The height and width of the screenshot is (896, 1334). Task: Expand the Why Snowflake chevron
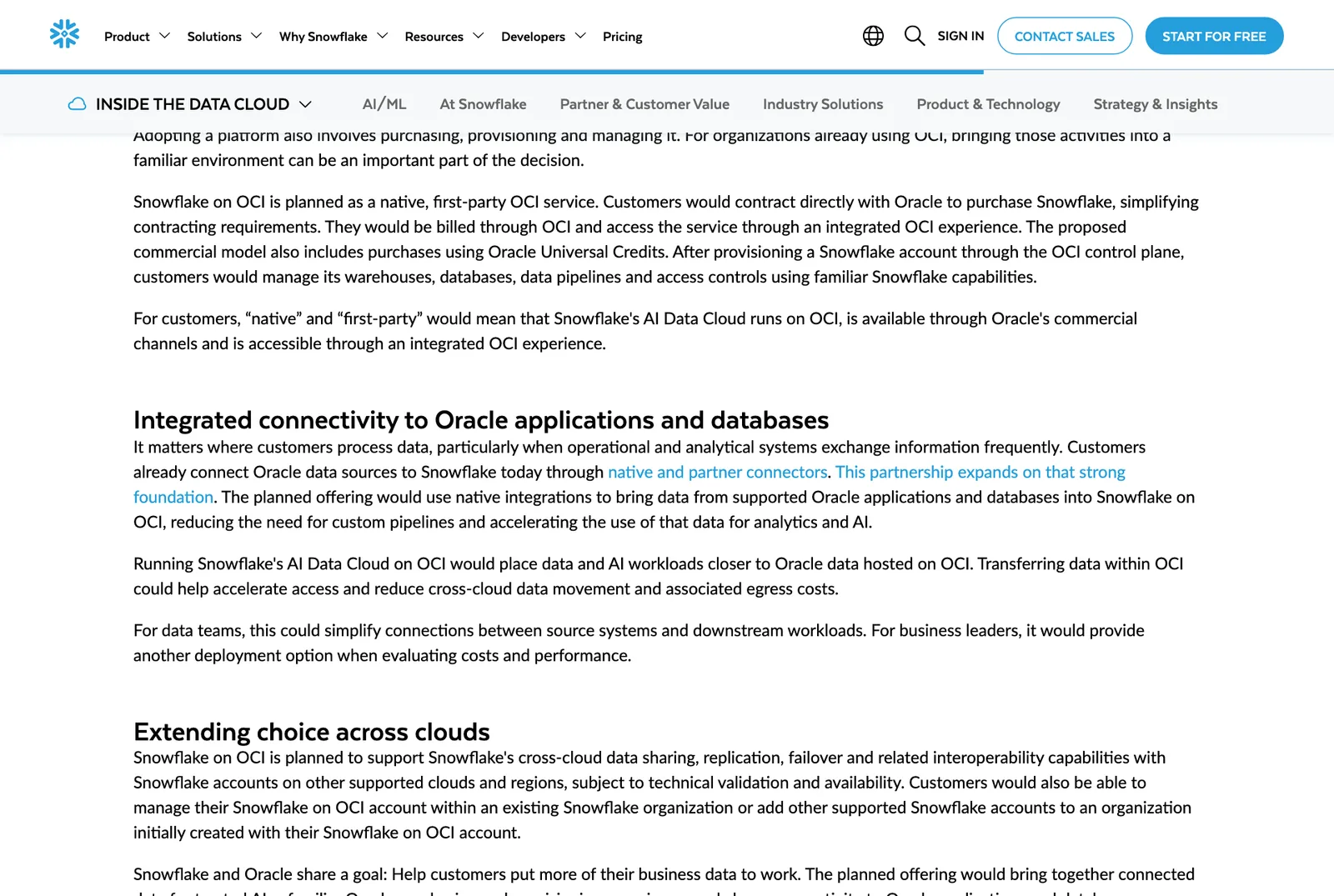tap(382, 36)
